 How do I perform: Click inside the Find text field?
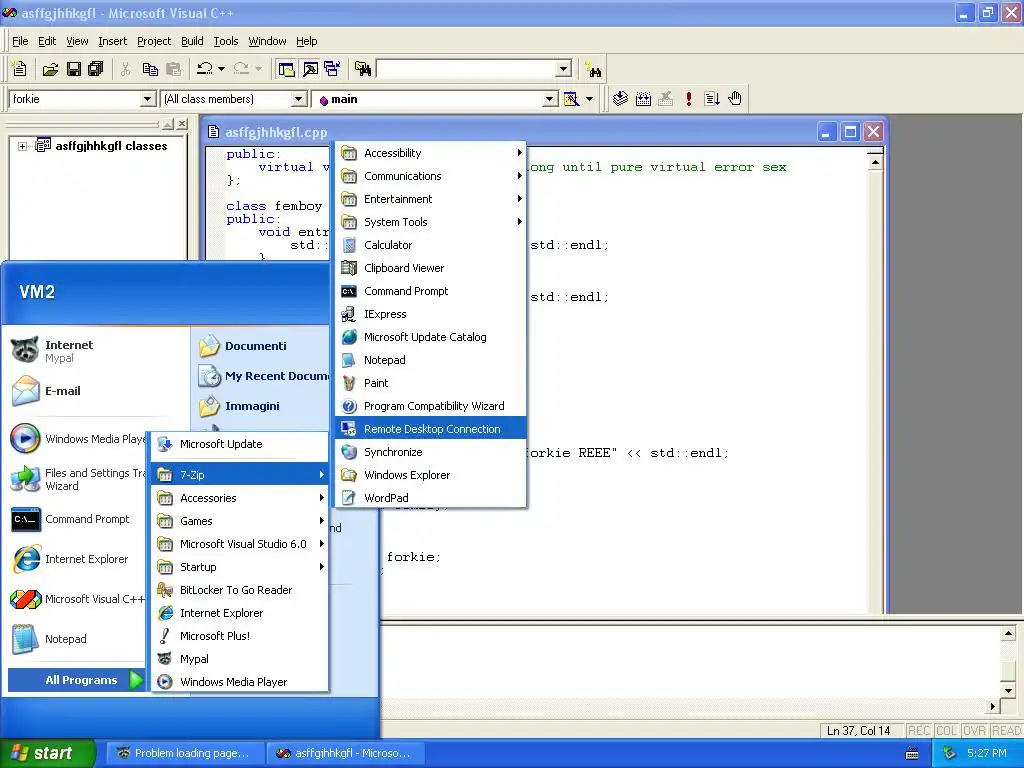pos(467,69)
